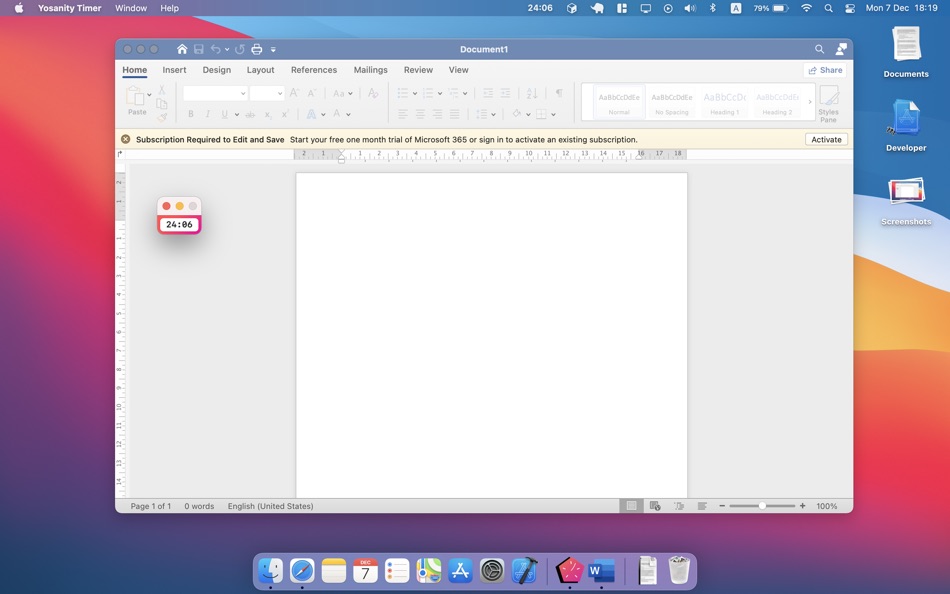The height and width of the screenshot is (594, 950).
Task: Click the Bullets list icon
Action: point(403,93)
